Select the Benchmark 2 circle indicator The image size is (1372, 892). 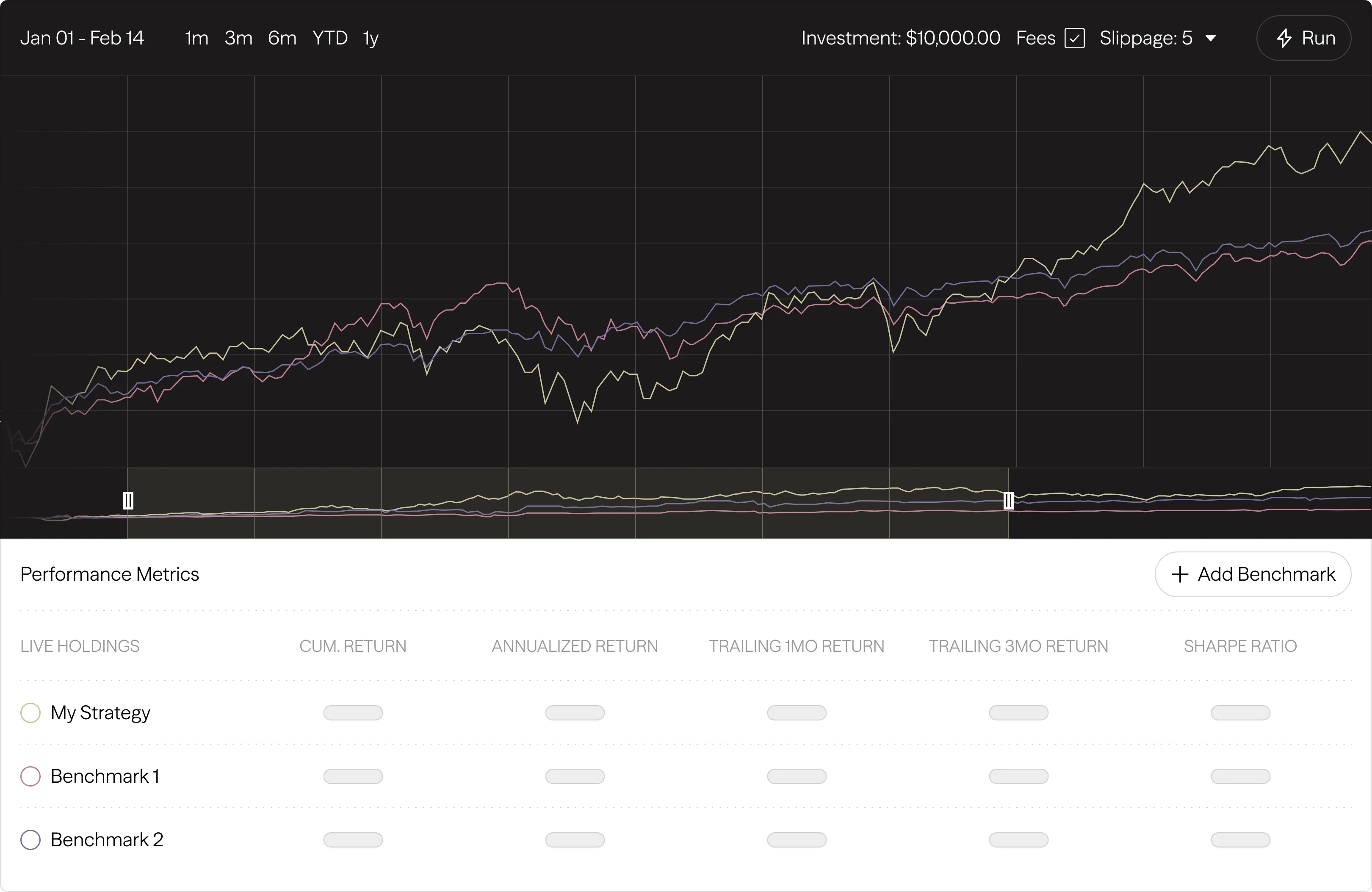[x=30, y=839]
